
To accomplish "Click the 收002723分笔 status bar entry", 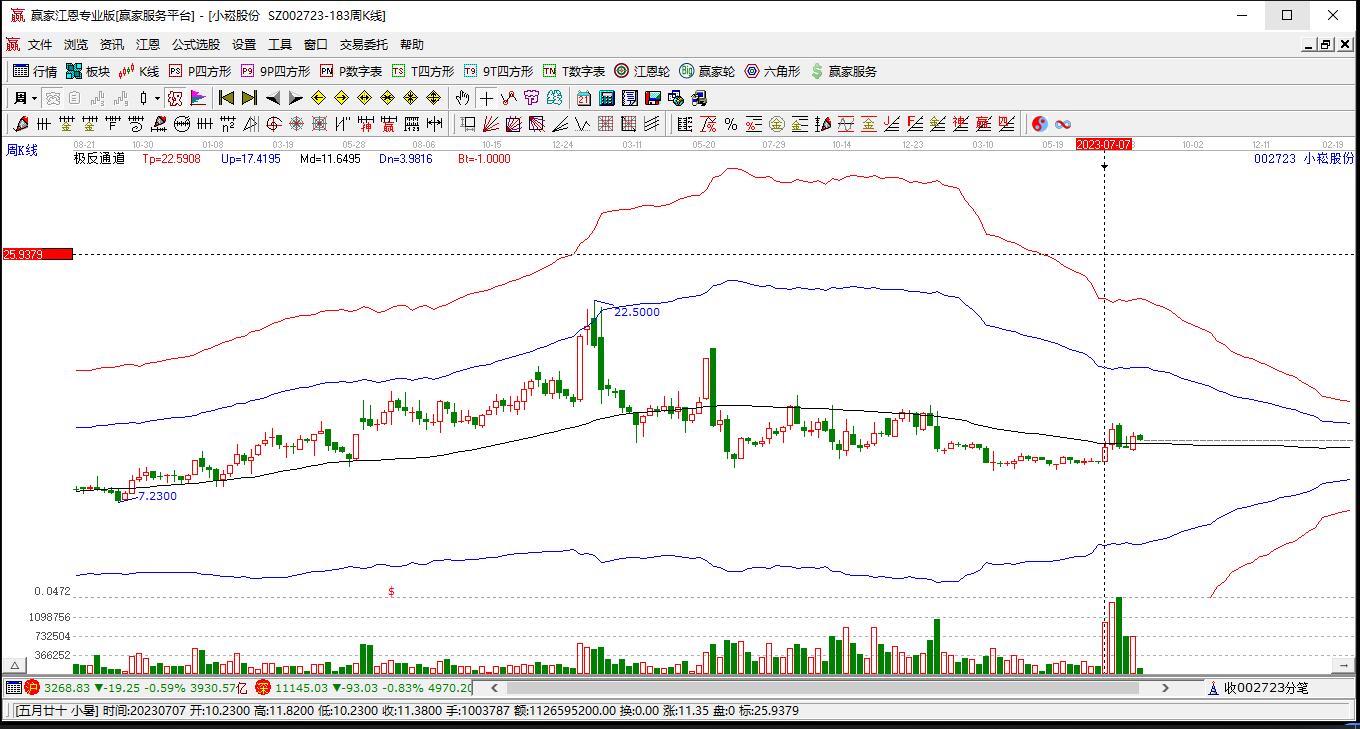I will [x=1270, y=688].
